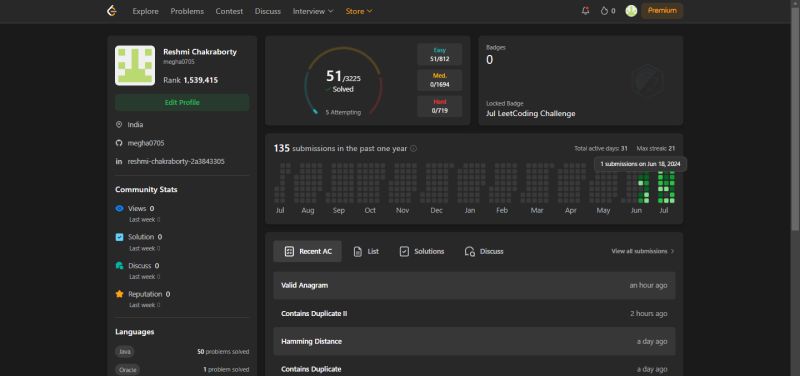Open the Discuss tab in profile
Image resolution: width=800 pixels, height=376 pixels.
point(484,251)
